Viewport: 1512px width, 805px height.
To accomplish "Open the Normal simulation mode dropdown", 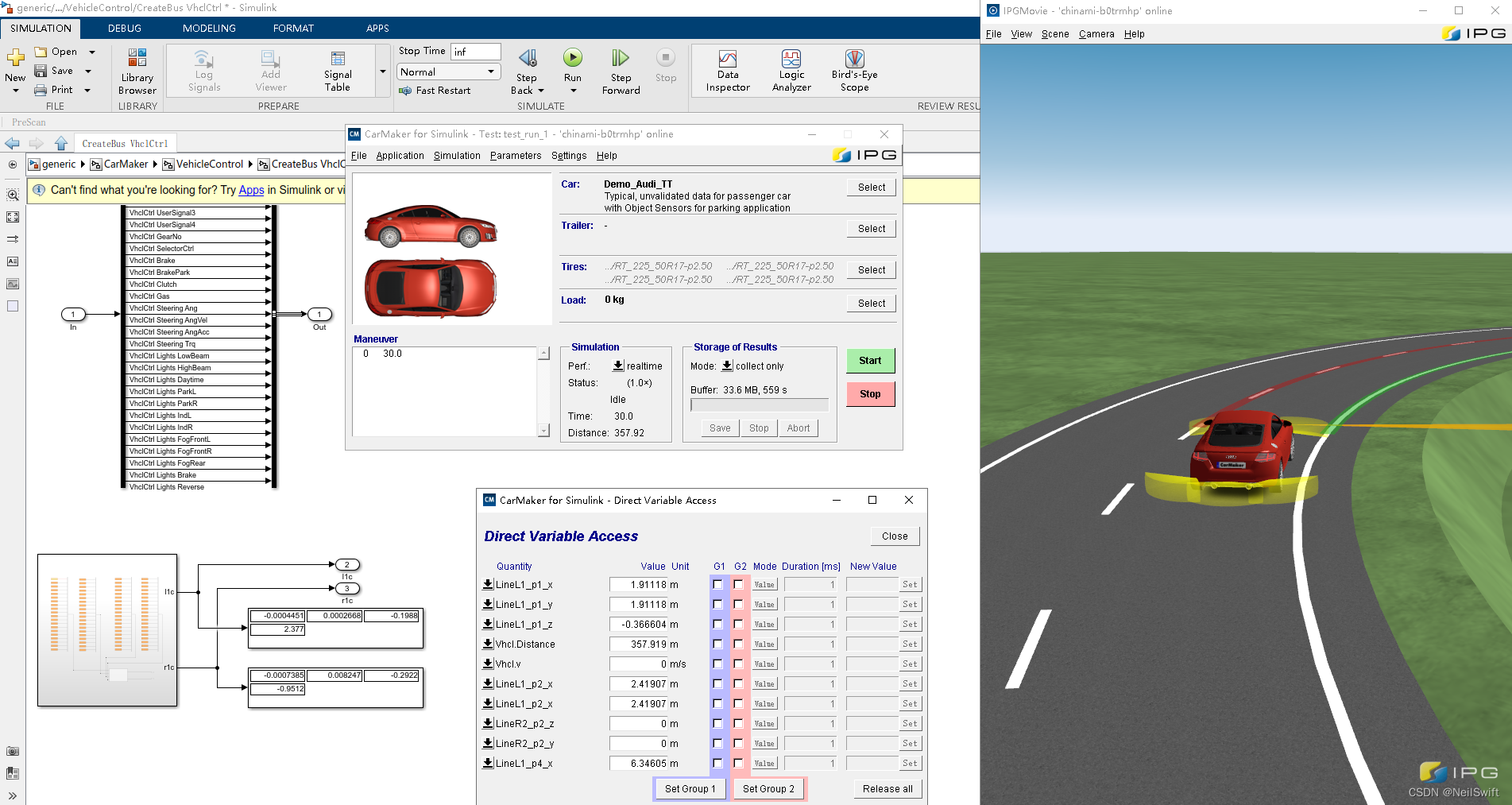I will tap(448, 72).
